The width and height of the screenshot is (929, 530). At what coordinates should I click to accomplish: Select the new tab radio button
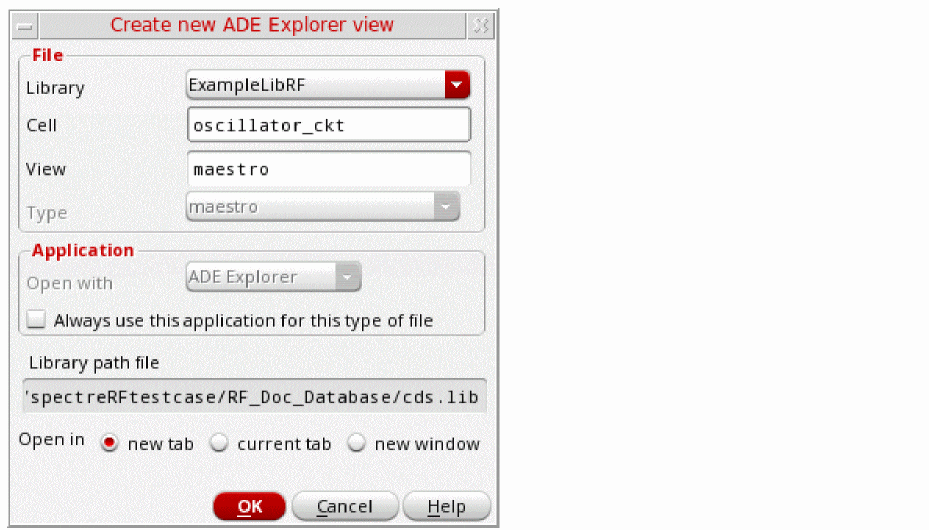coord(110,443)
